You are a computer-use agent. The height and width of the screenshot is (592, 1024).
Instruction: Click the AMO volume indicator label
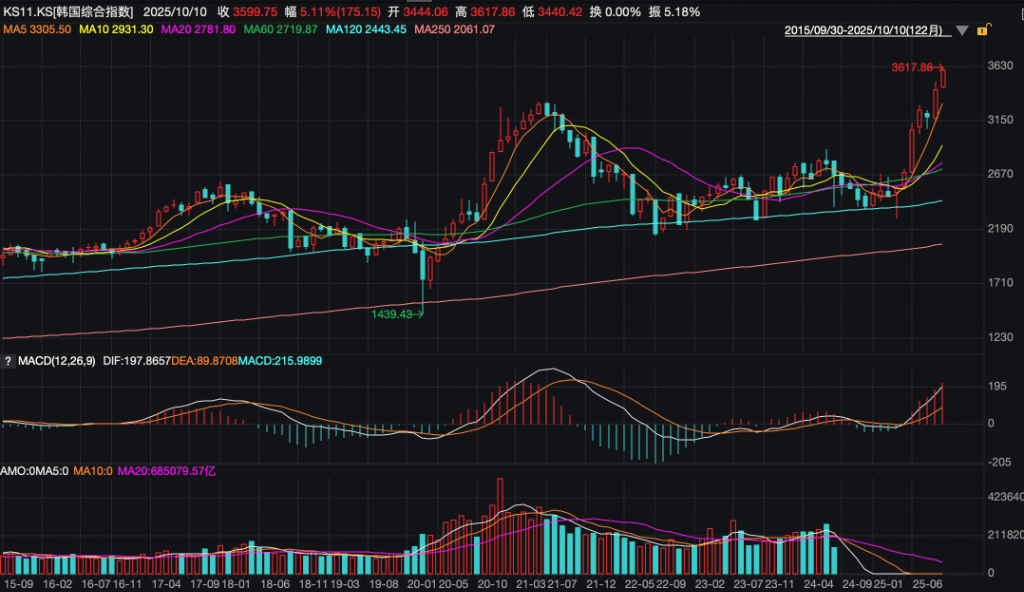point(12,470)
